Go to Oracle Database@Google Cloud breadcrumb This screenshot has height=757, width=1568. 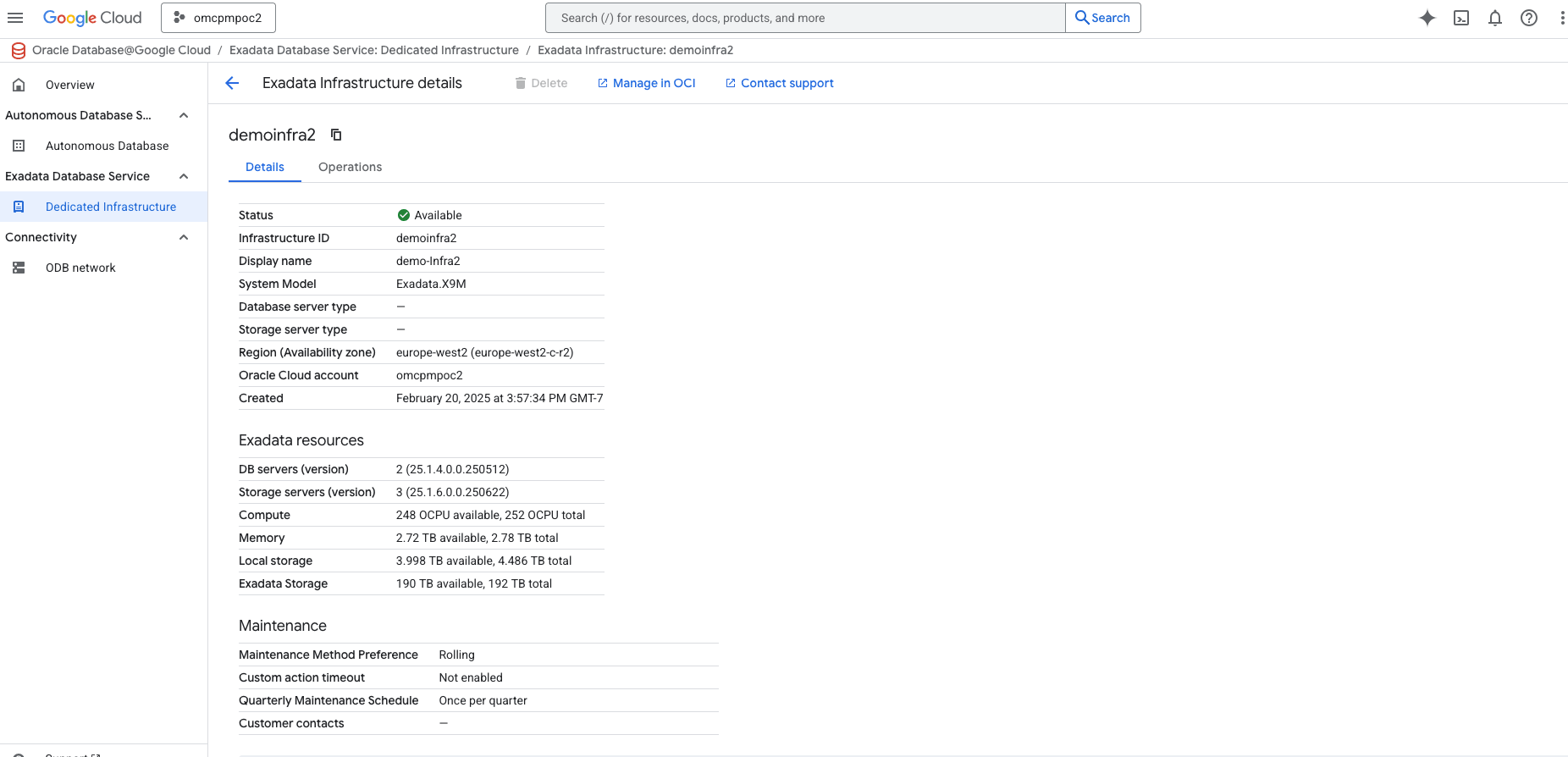pyautogui.click(x=121, y=50)
